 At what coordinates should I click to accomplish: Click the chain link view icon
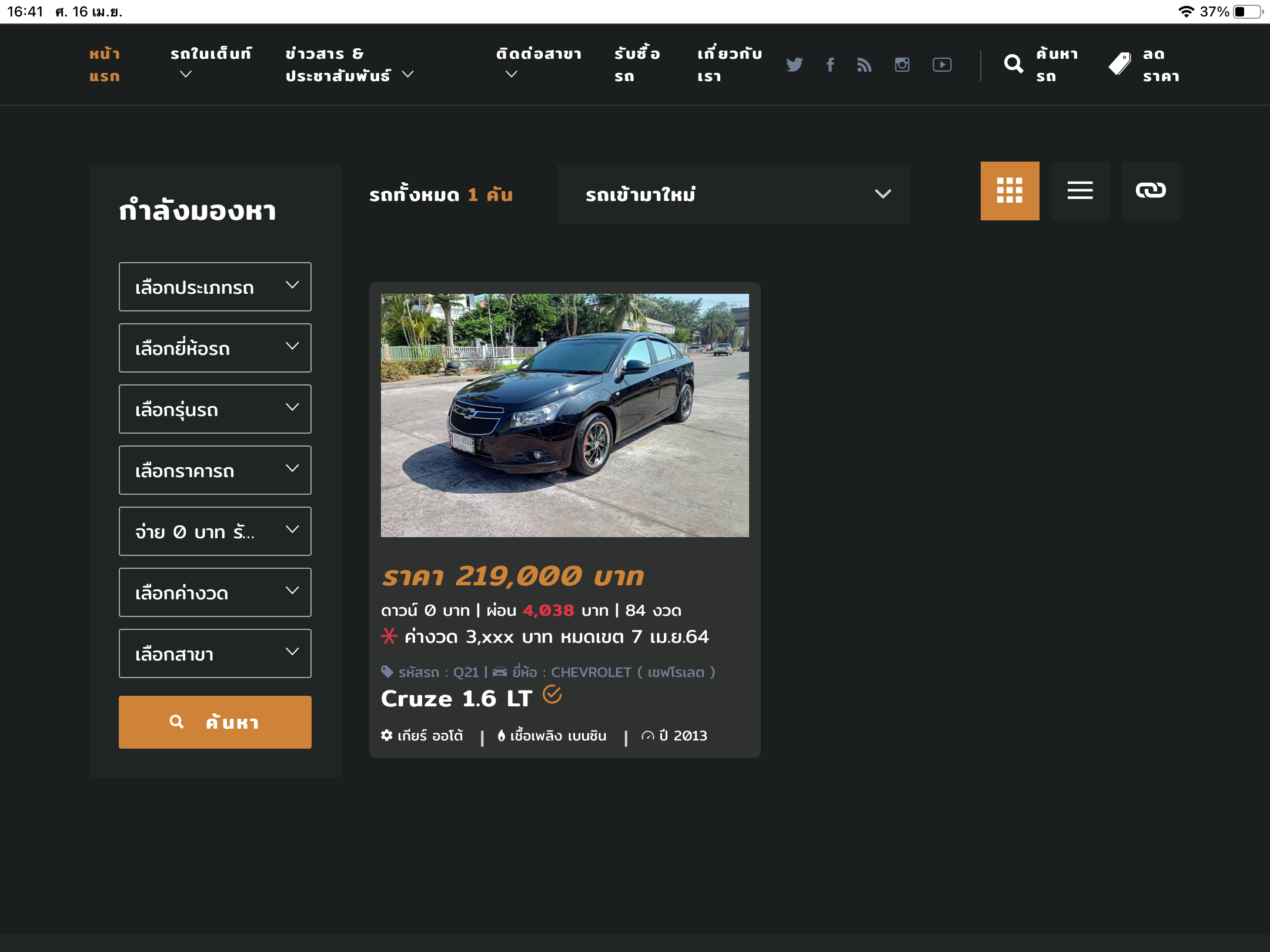tap(1151, 190)
